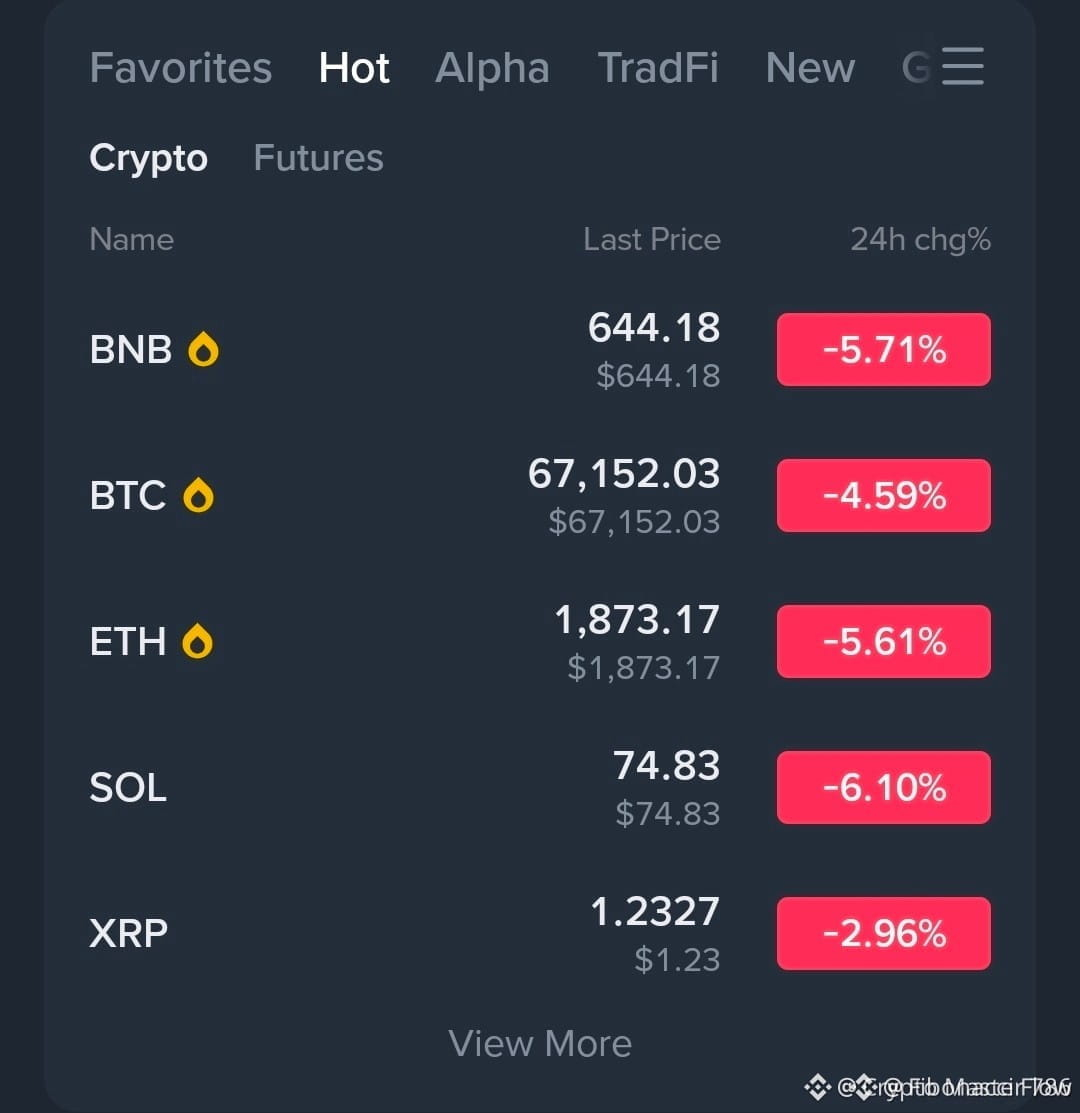Open the BTC price 67,152.03 row
Screen dimensions: 1080x1113
[540, 495]
